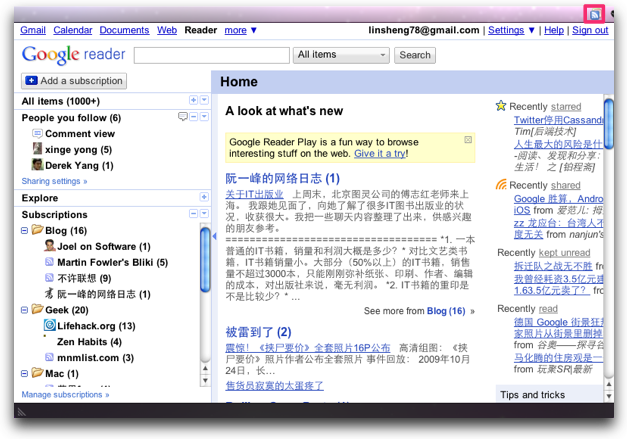Open the All items search dropdown
The image size is (627, 439).
[341, 55]
